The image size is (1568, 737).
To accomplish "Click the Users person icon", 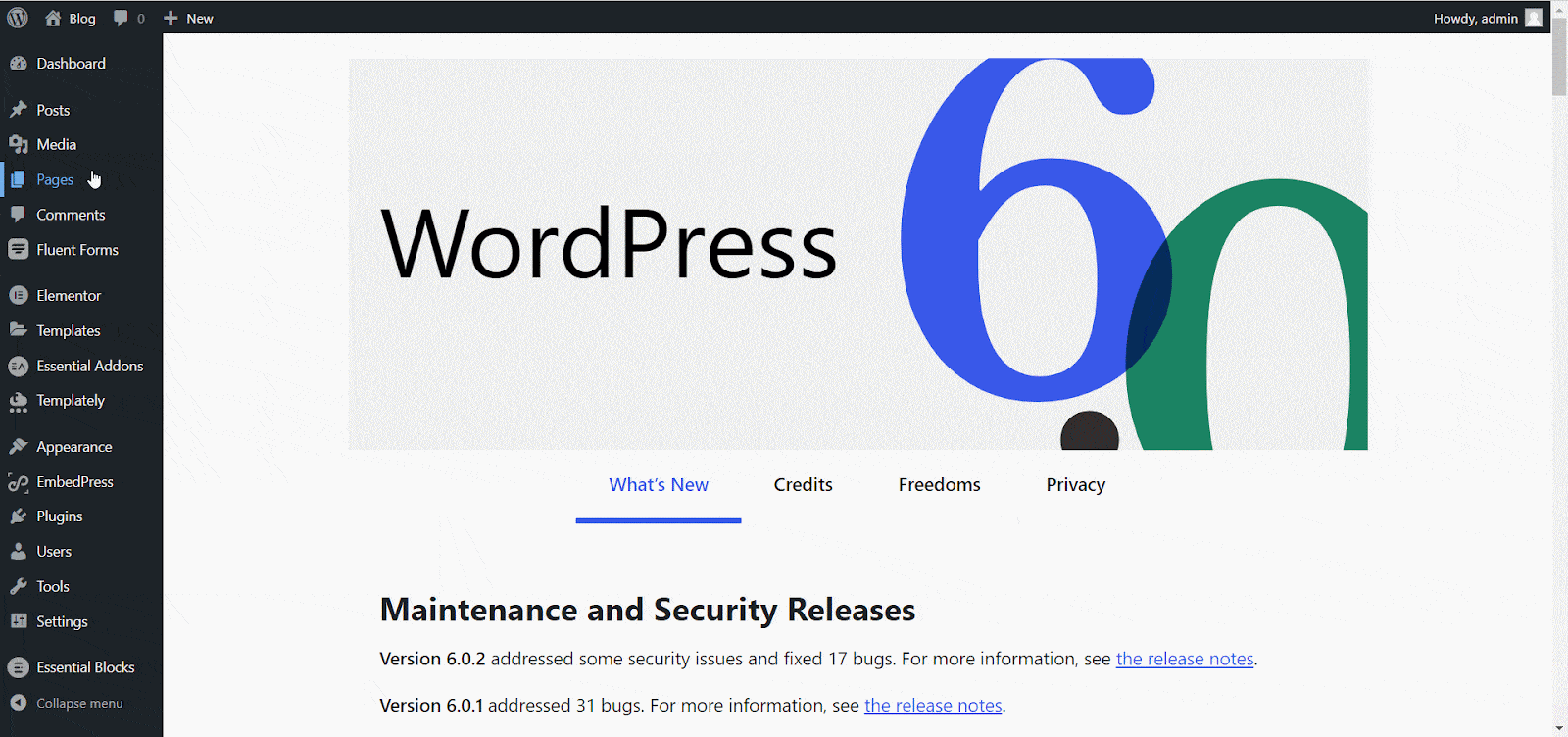I will point(18,551).
